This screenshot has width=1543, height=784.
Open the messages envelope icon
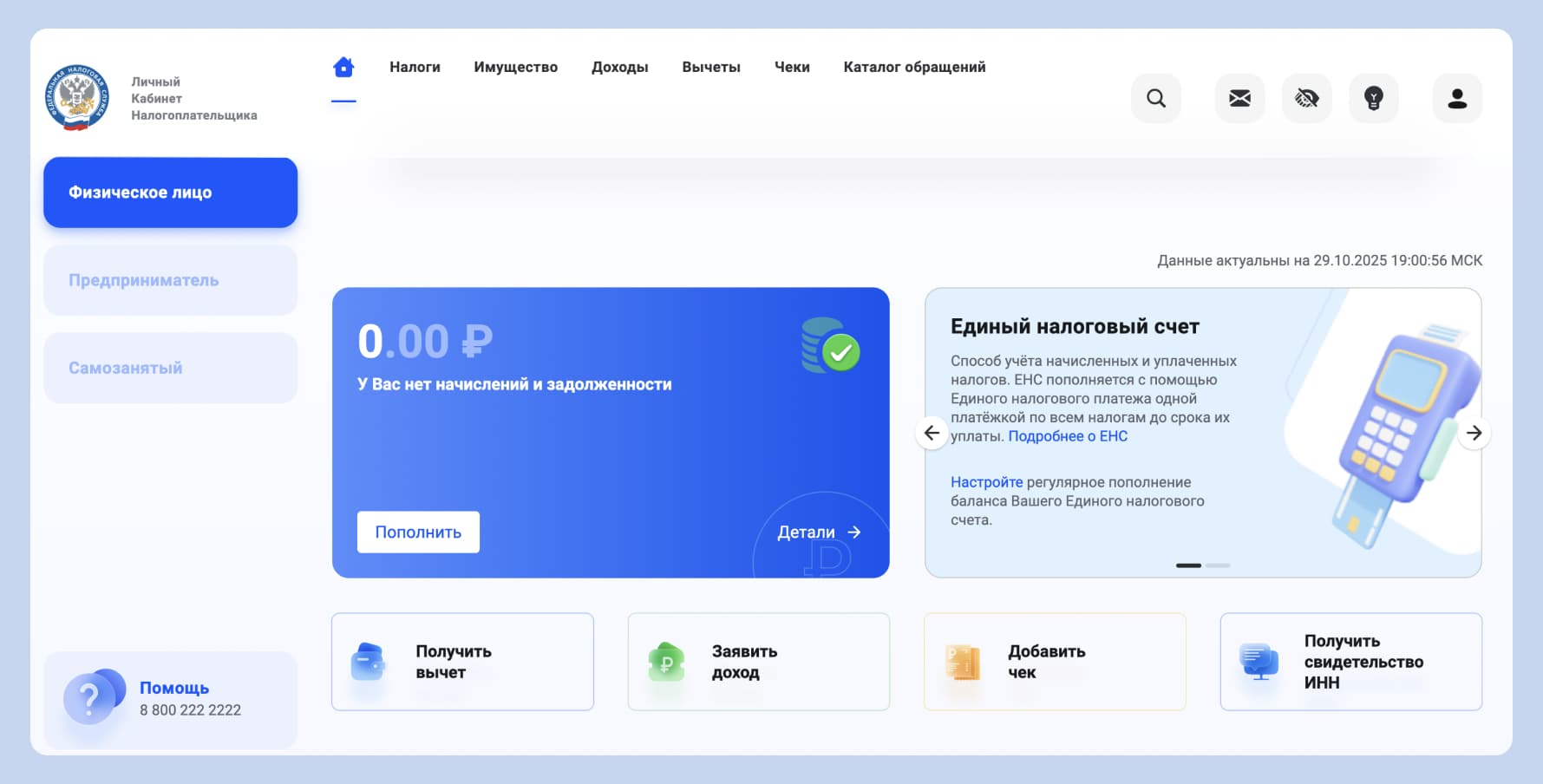[1239, 98]
